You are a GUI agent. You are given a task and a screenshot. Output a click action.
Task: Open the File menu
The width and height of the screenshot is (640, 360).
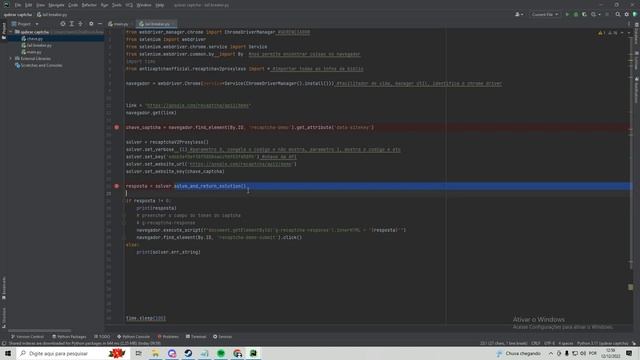click(x=18, y=5)
